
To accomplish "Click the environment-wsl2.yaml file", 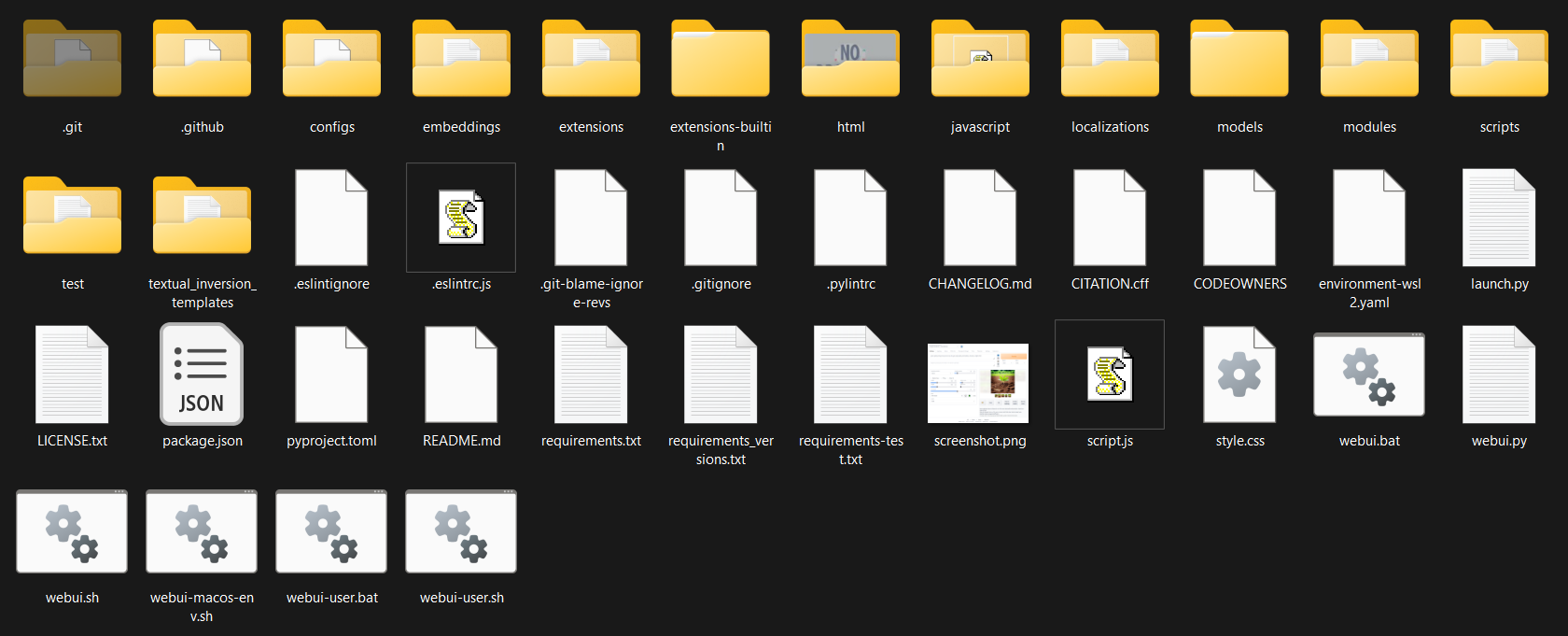I will 1369,218.
